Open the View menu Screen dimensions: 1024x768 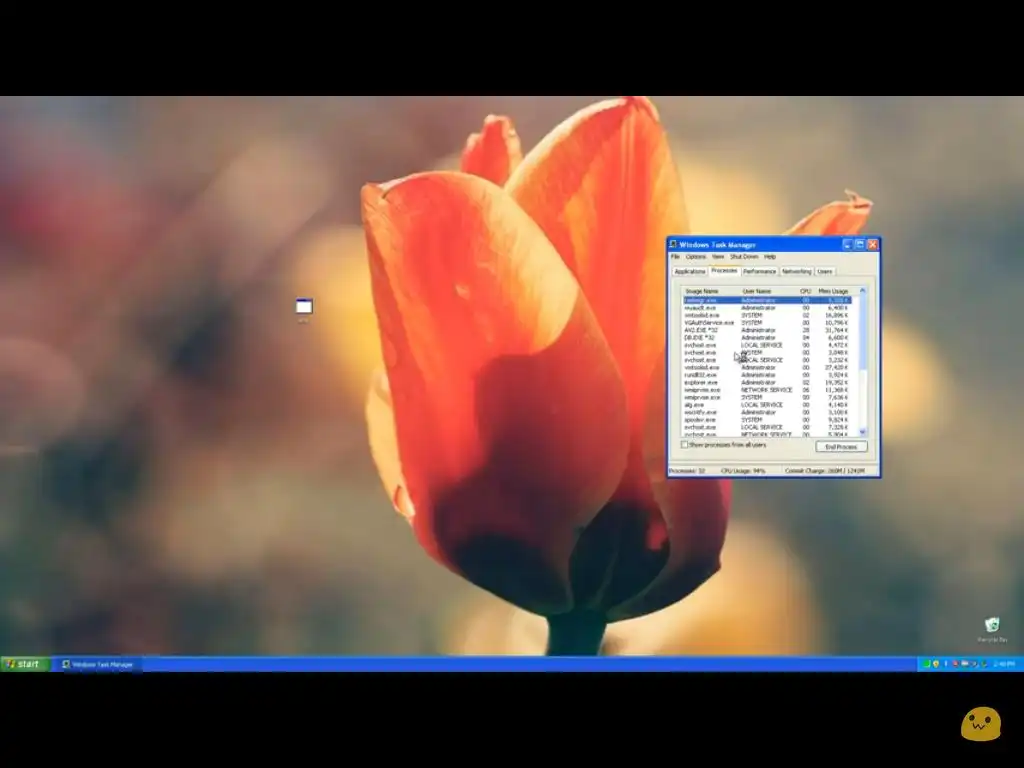(718, 257)
